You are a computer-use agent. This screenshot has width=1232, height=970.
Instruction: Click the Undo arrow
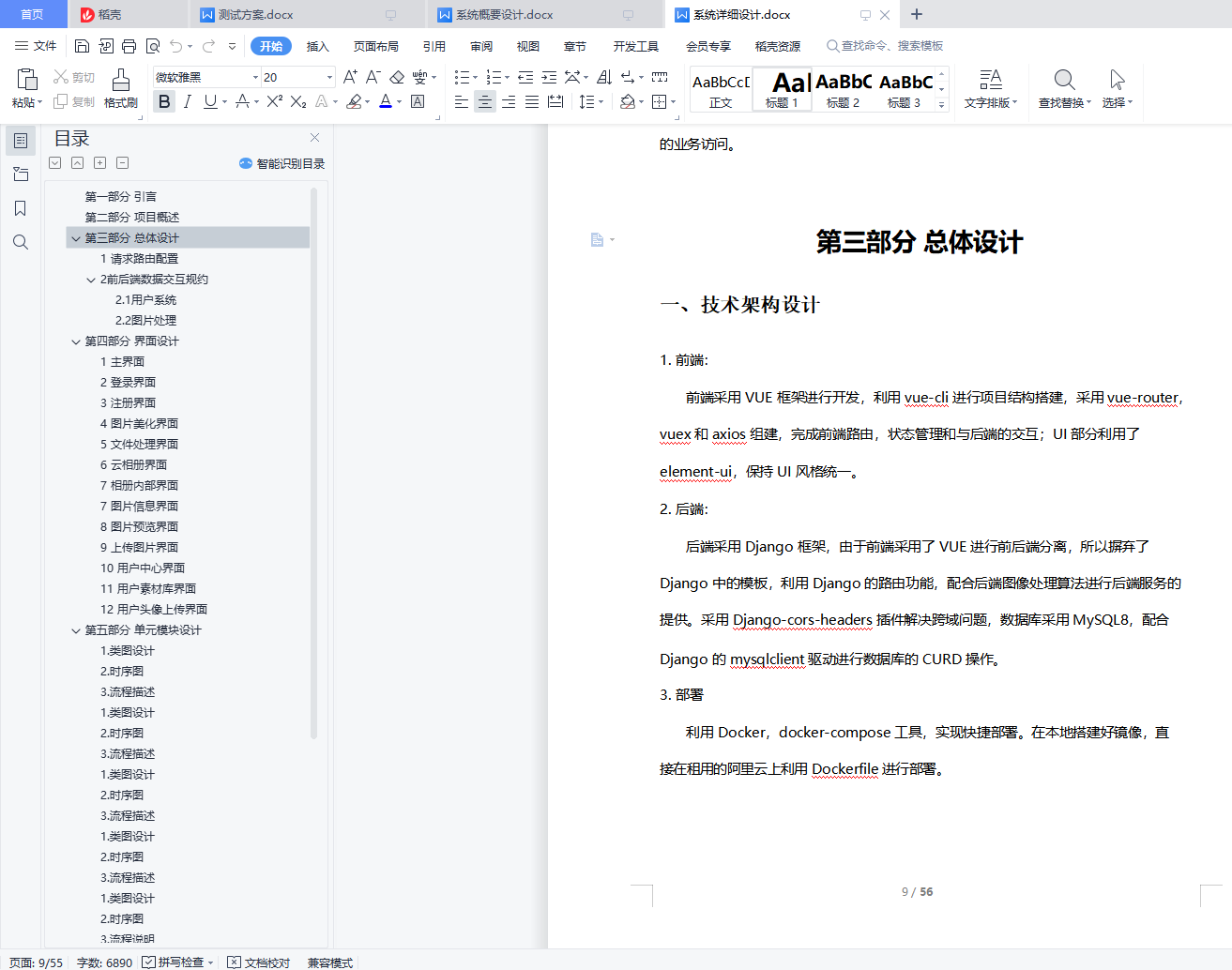point(176,46)
